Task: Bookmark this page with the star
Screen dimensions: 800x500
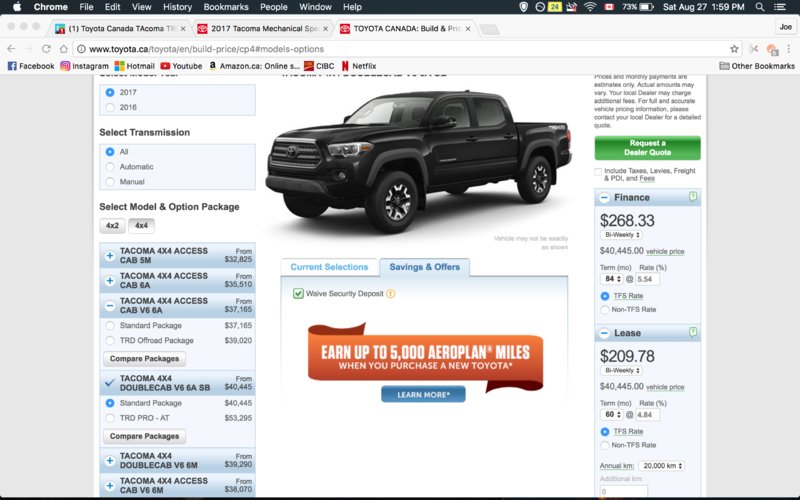Action: [x=734, y=49]
